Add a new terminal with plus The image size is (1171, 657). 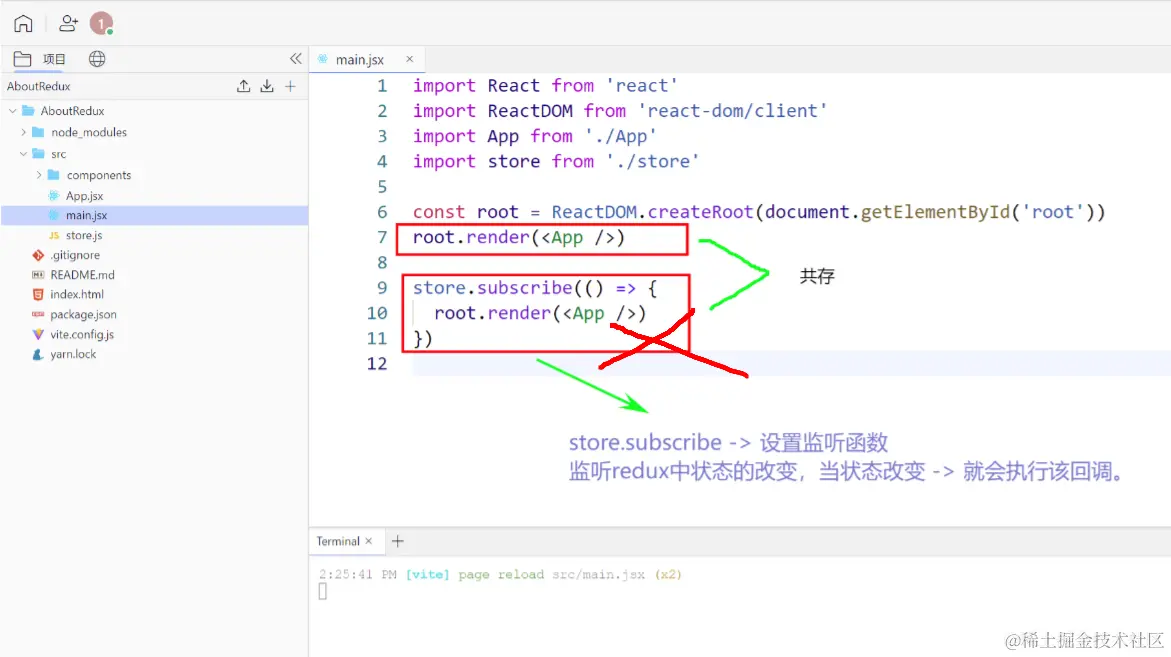(398, 541)
